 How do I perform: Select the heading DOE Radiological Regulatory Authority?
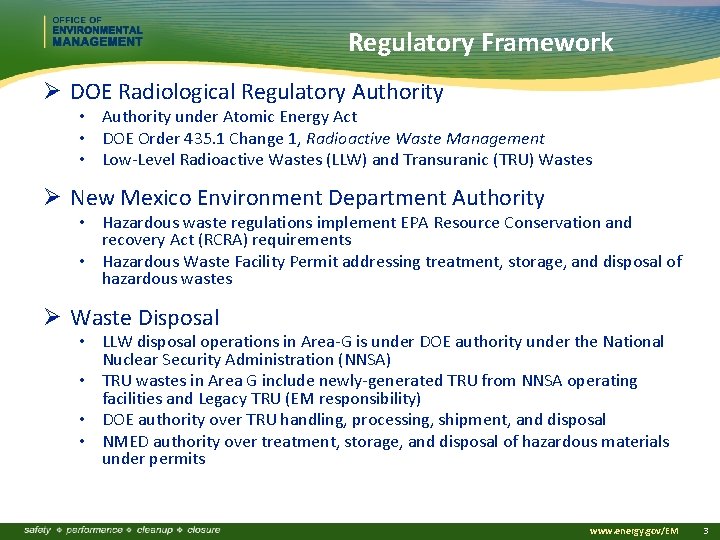tap(257, 91)
